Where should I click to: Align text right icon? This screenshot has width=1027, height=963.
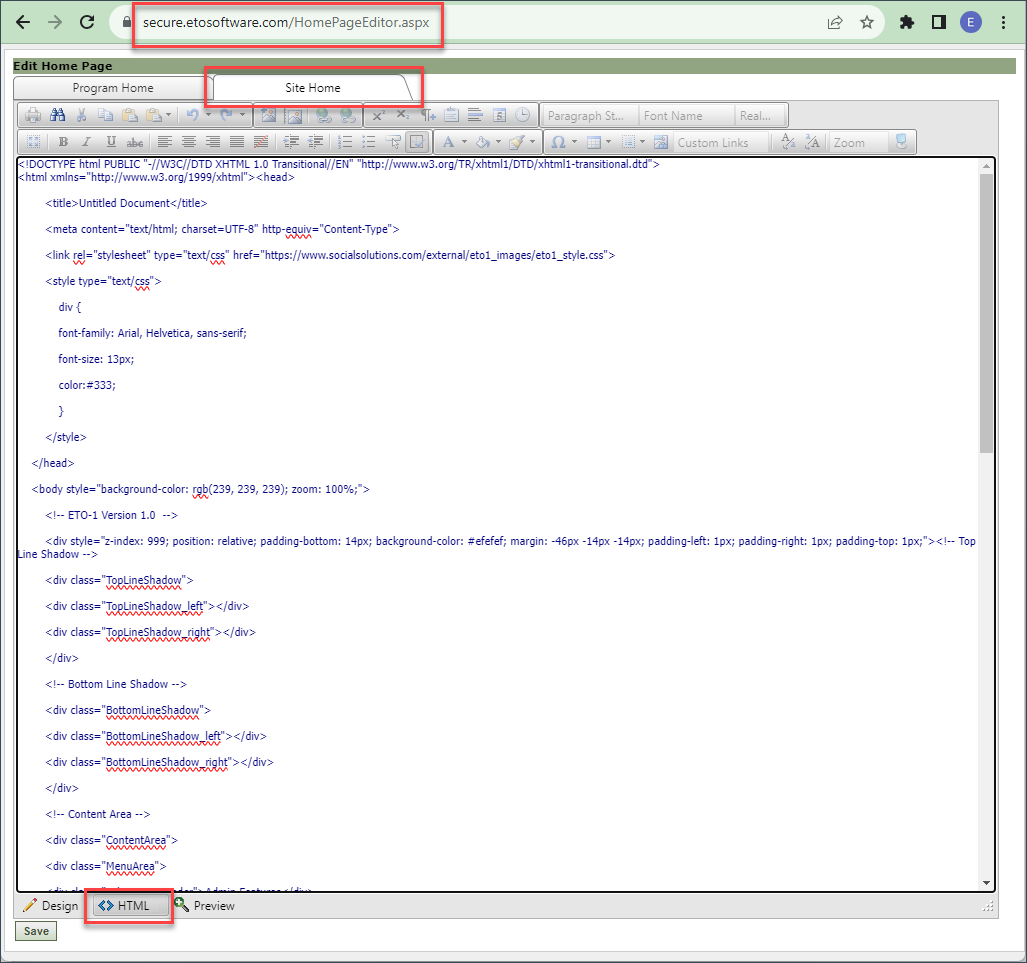pyautogui.click(x=213, y=142)
